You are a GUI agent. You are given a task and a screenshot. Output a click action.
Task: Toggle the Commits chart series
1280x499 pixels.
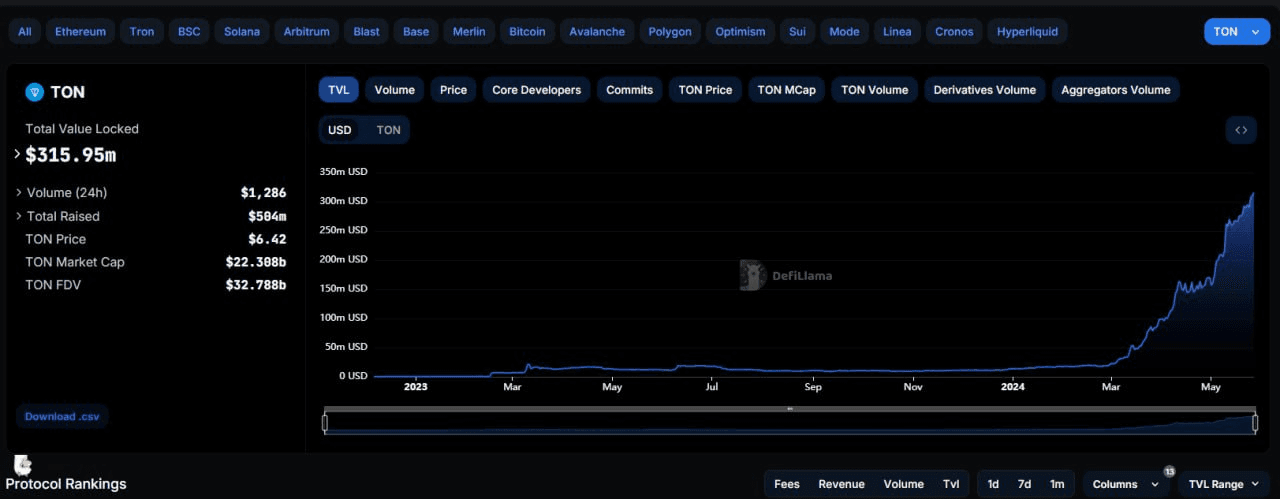click(629, 90)
